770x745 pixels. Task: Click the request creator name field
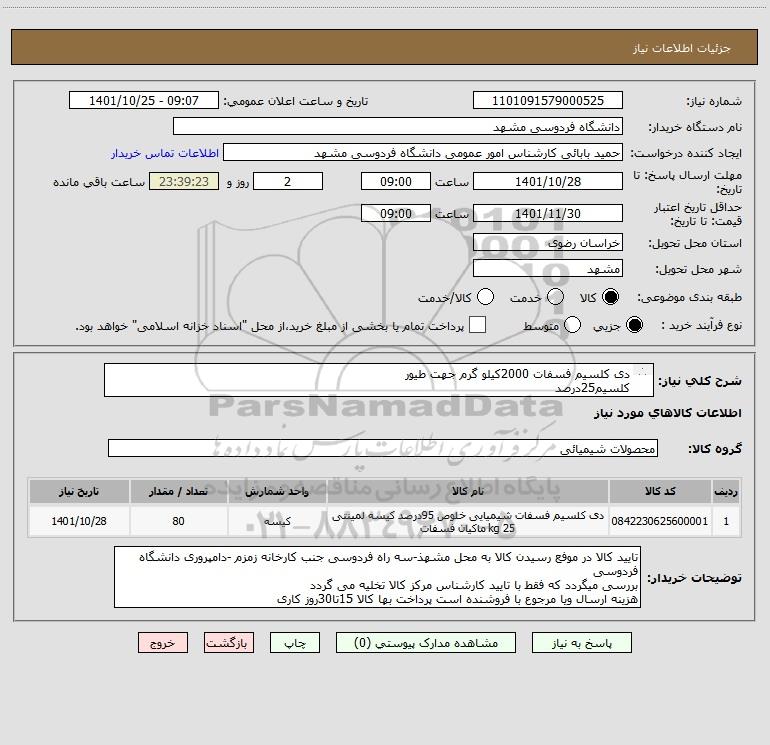[423, 153]
